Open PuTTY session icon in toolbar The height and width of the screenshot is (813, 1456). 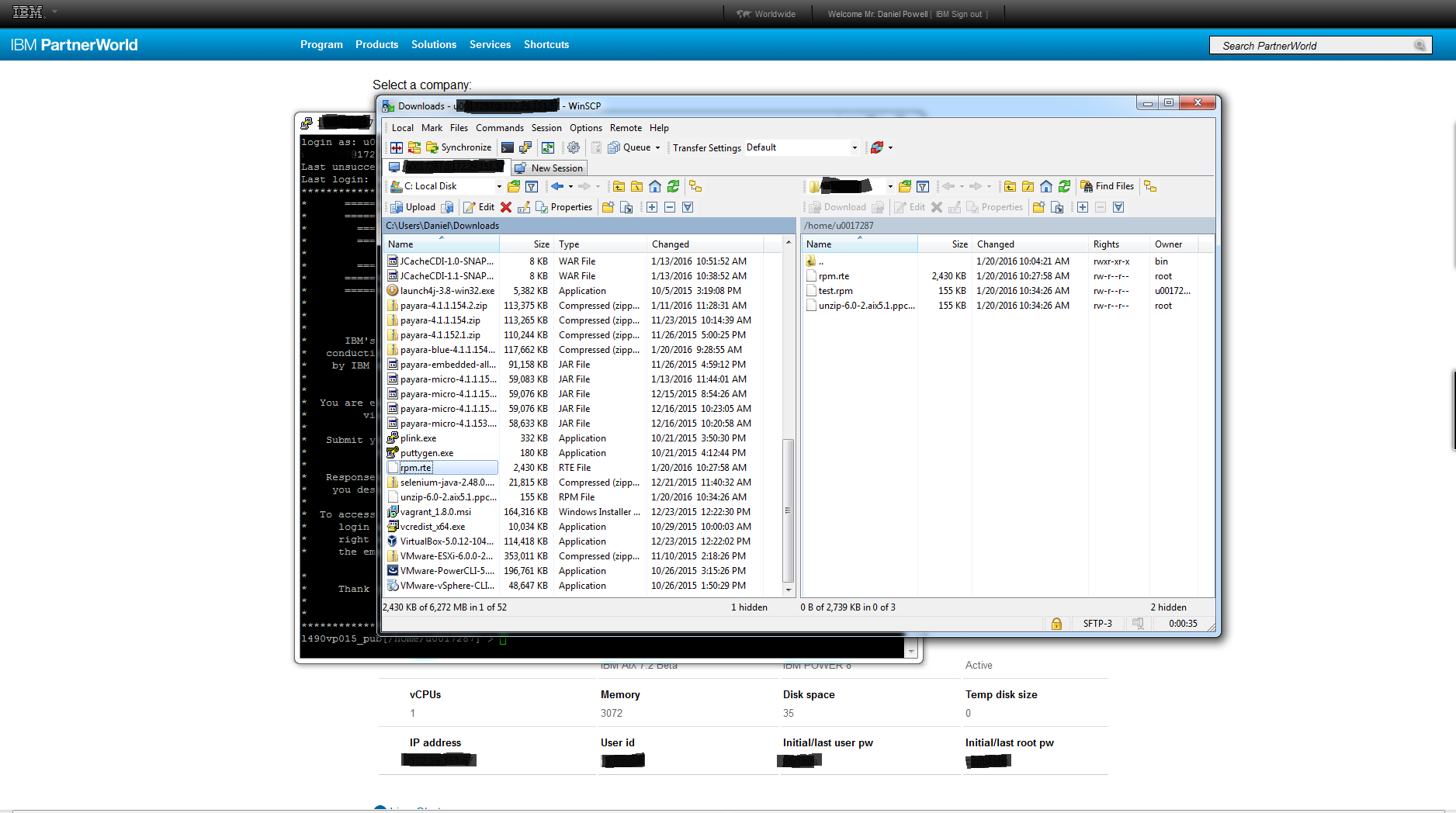tap(525, 147)
